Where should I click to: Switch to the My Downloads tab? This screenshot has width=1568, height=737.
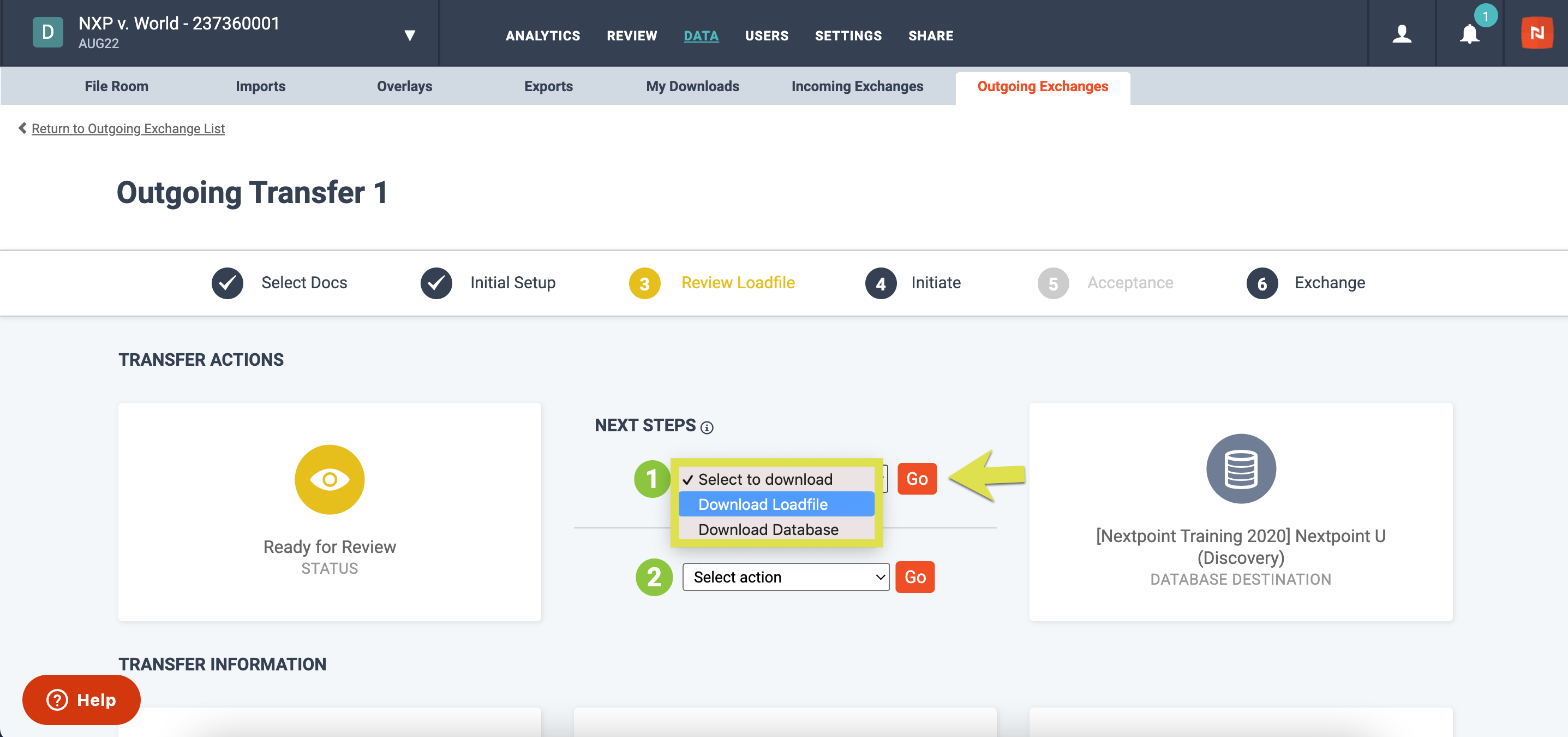[693, 86]
